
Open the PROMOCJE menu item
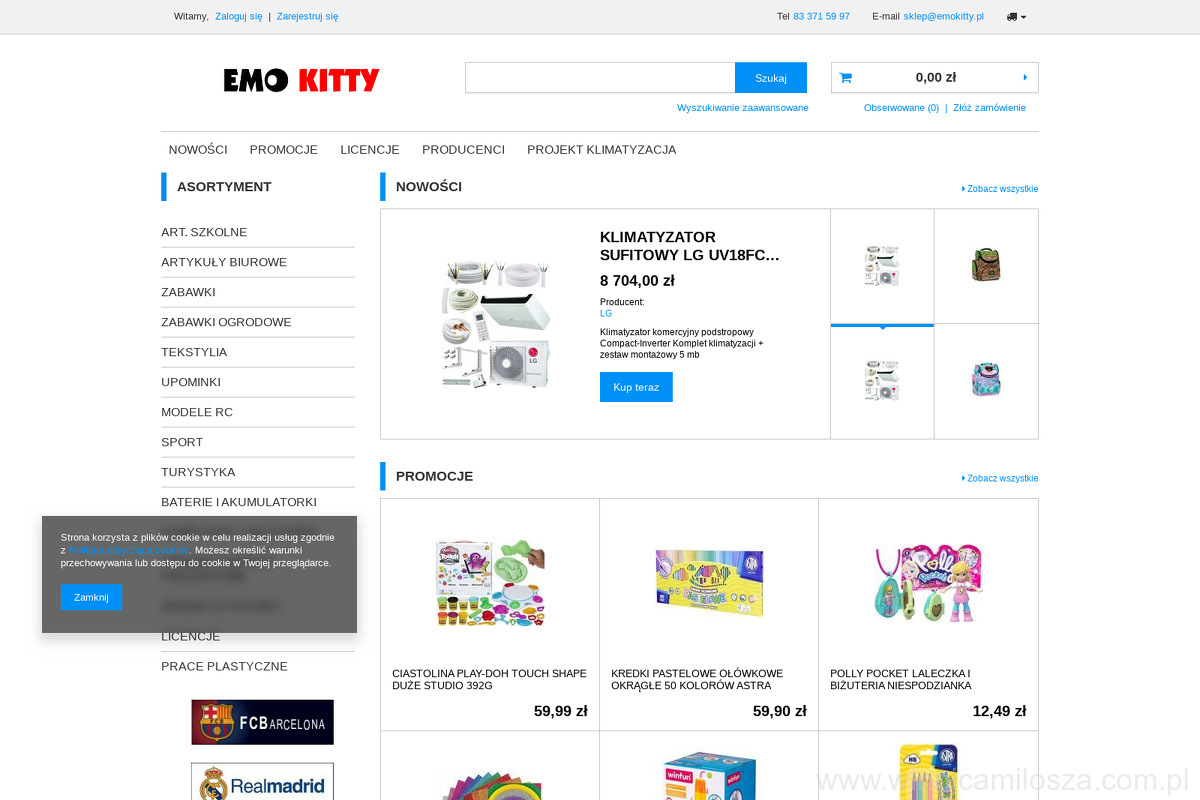tap(284, 150)
